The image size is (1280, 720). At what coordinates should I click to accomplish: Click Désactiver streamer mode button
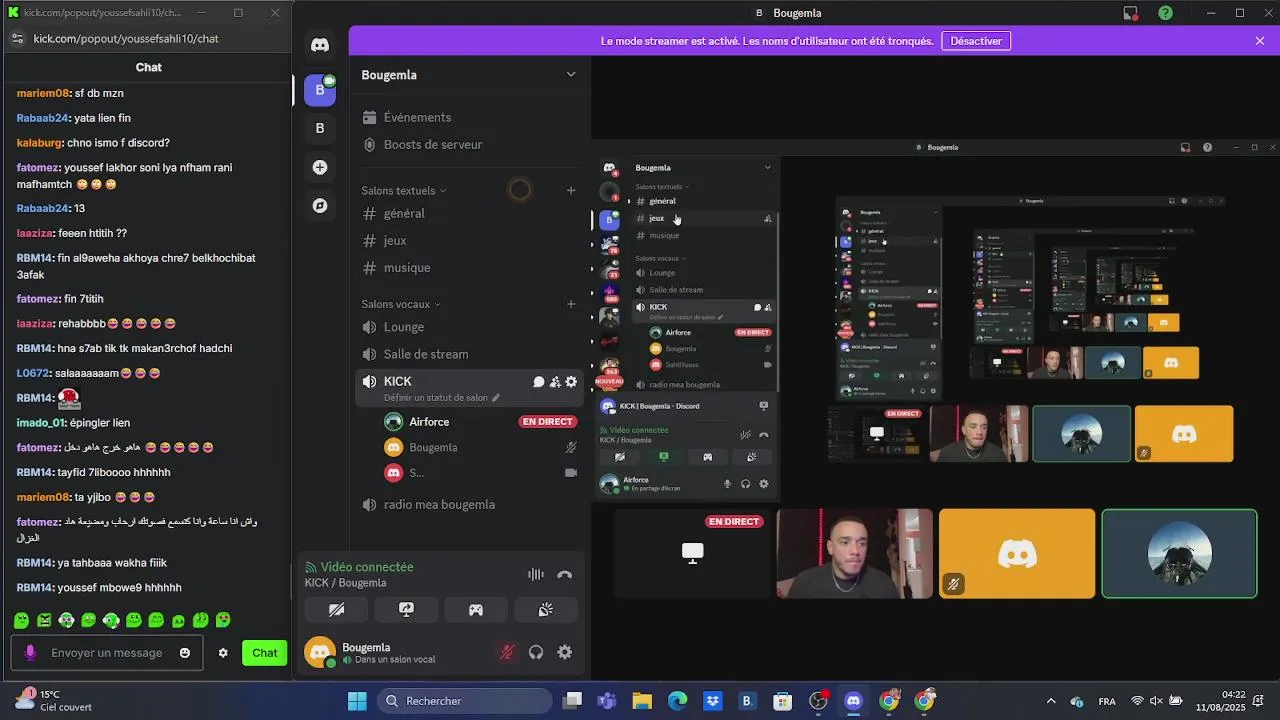point(976,41)
